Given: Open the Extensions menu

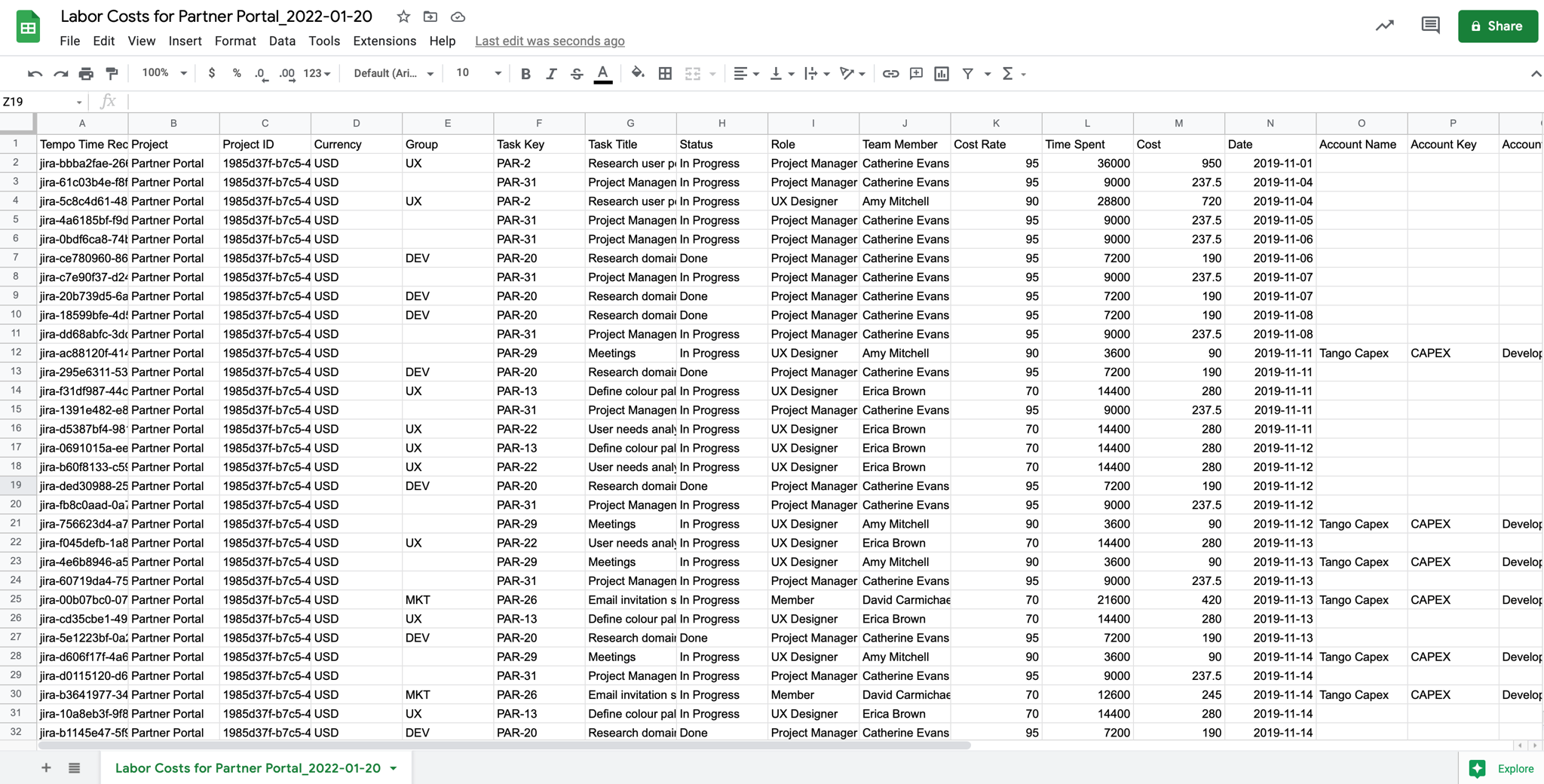Looking at the screenshot, I should (x=384, y=41).
